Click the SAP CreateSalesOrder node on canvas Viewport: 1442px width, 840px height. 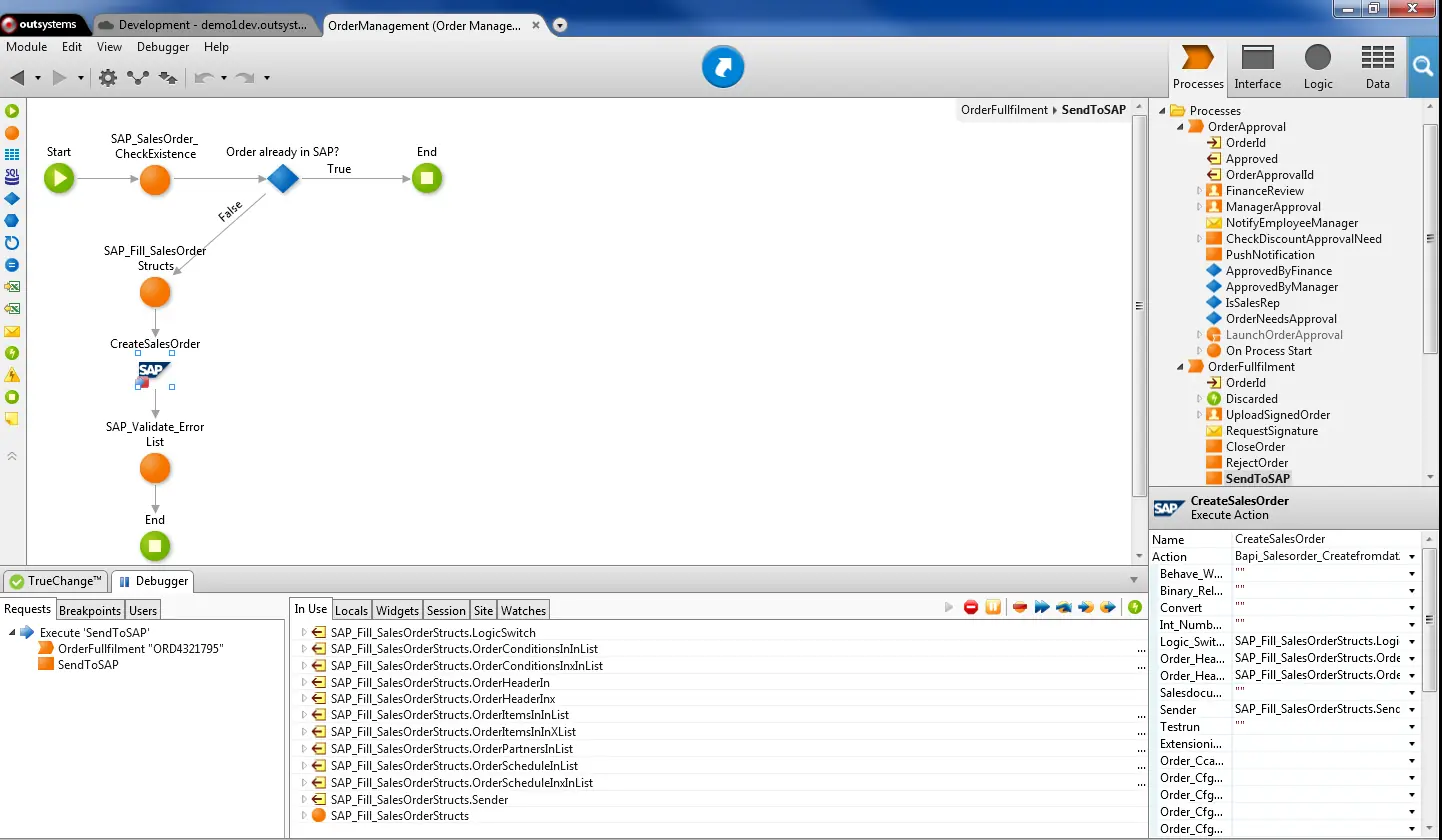[x=155, y=371]
